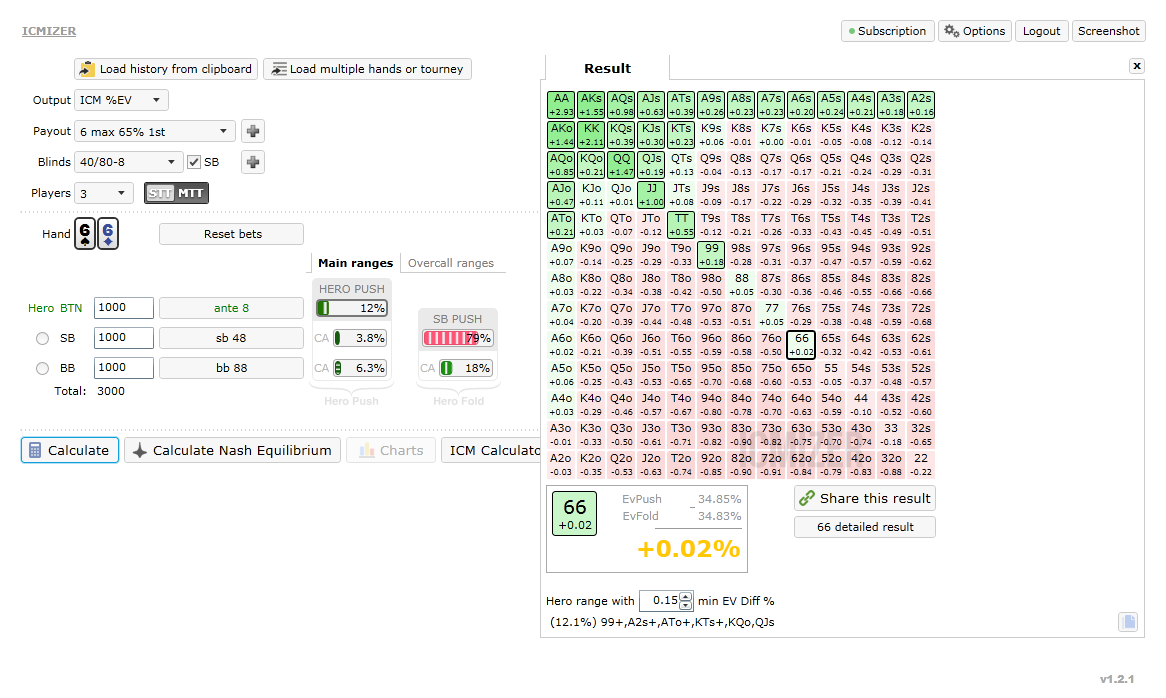Screen dimensions: 1166x698
Task: Adjust the 18% call slider under SB PUSH
Action: click(466, 368)
